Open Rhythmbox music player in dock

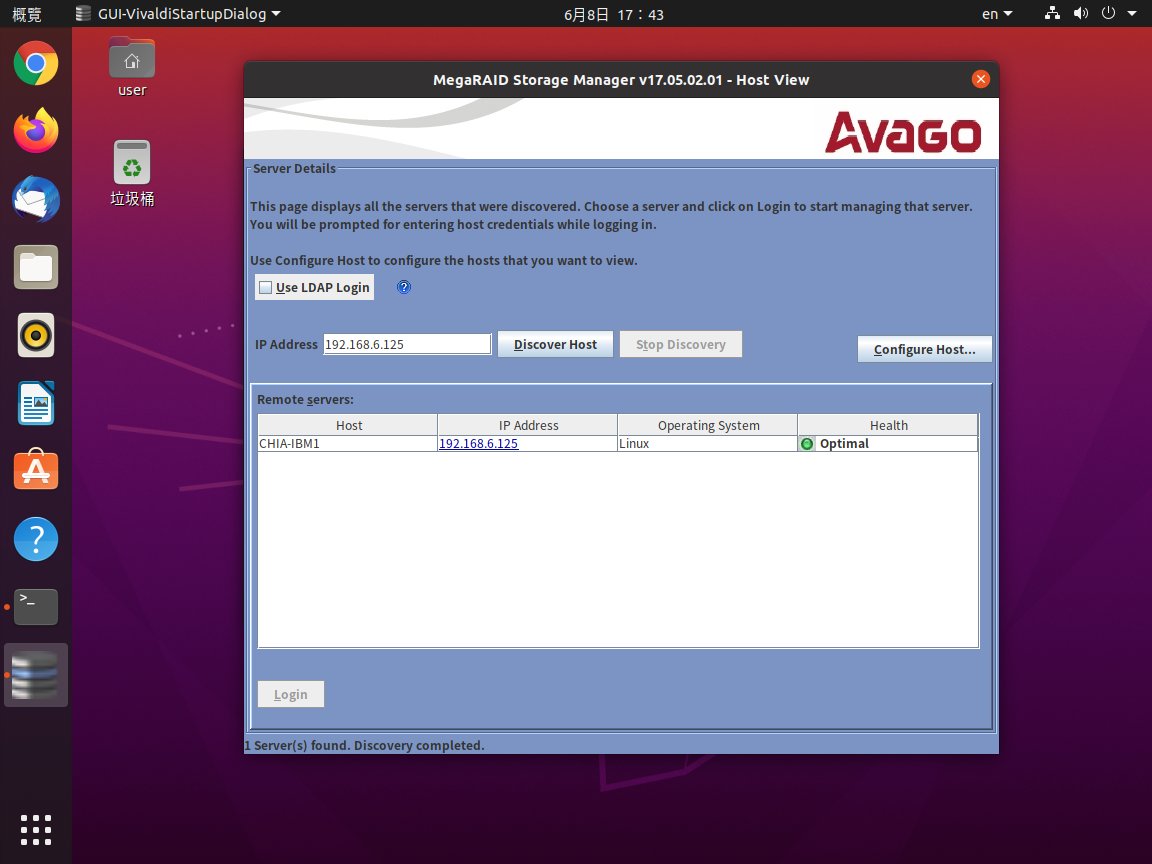click(x=36, y=335)
